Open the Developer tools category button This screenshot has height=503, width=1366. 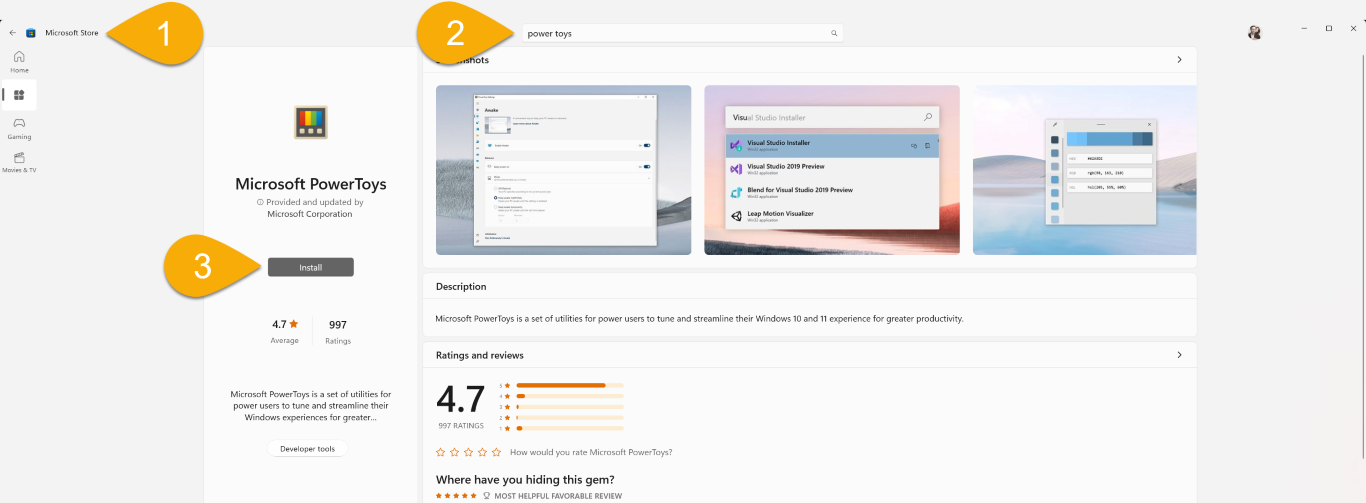pos(308,448)
